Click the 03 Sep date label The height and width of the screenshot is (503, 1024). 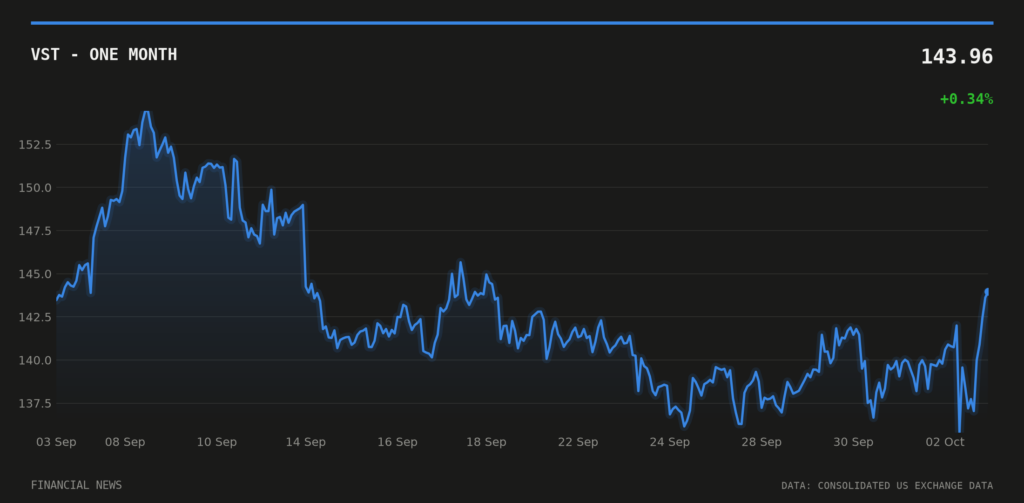coord(56,442)
